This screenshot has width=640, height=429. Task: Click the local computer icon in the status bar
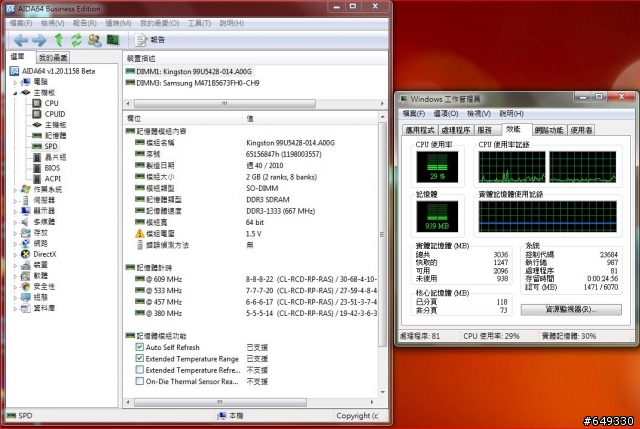(x=222, y=416)
